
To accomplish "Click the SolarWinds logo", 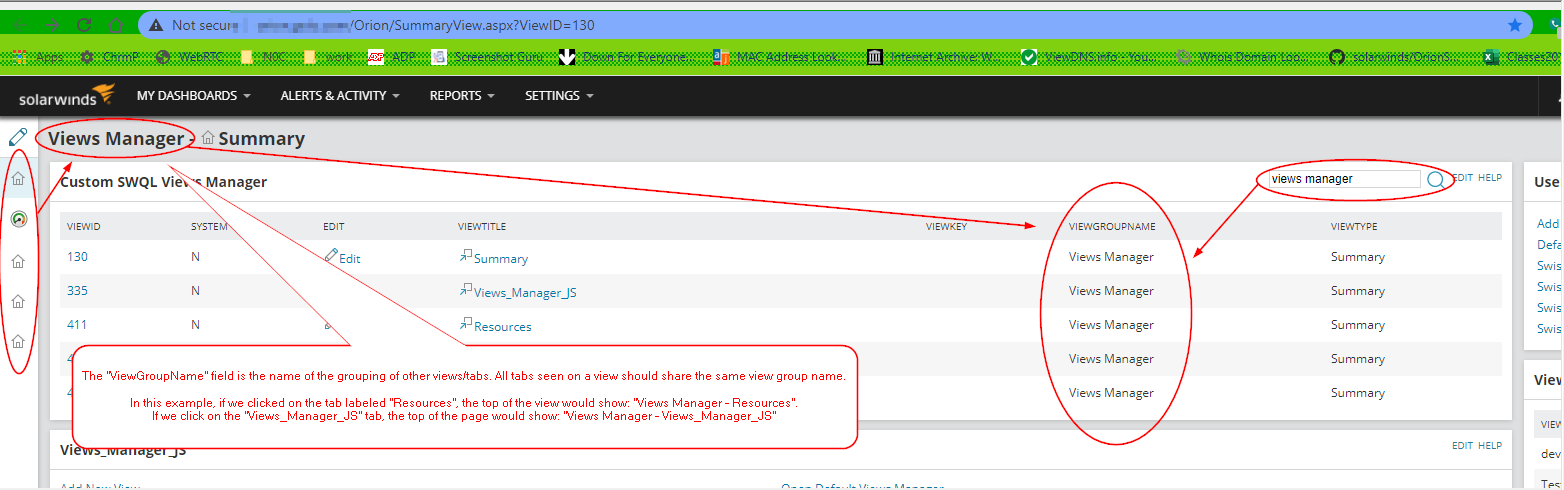I will click(66, 96).
